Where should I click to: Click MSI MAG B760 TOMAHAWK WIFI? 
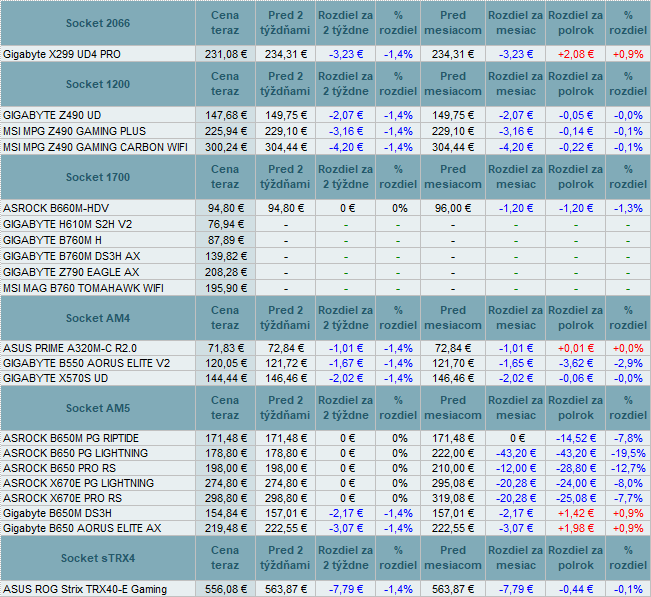click(83, 288)
